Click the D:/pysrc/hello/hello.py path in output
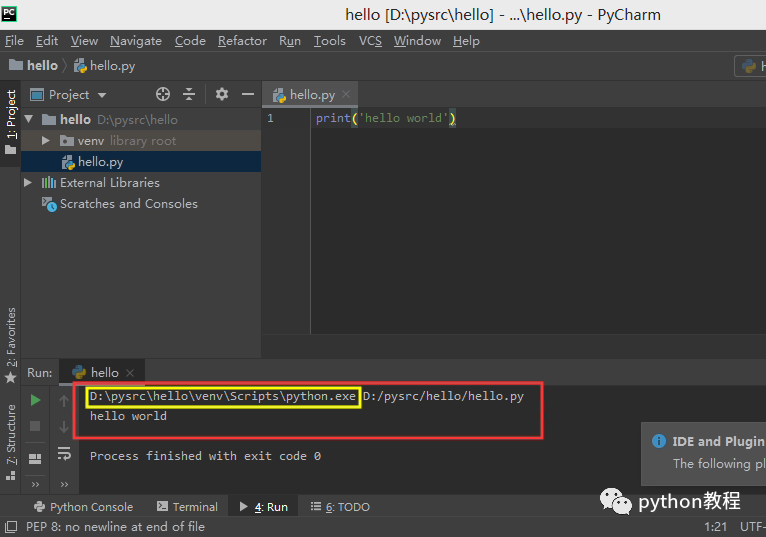 [443, 396]
